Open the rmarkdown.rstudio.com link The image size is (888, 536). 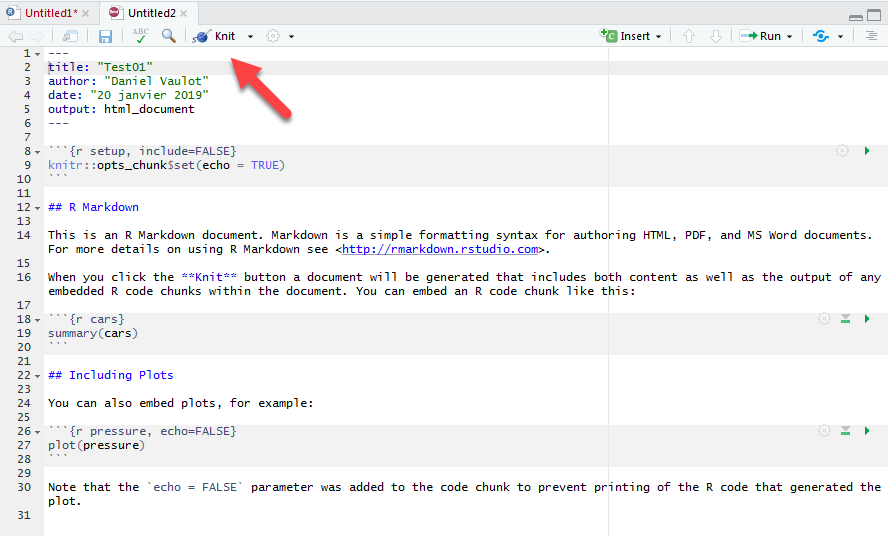(441, 249)
